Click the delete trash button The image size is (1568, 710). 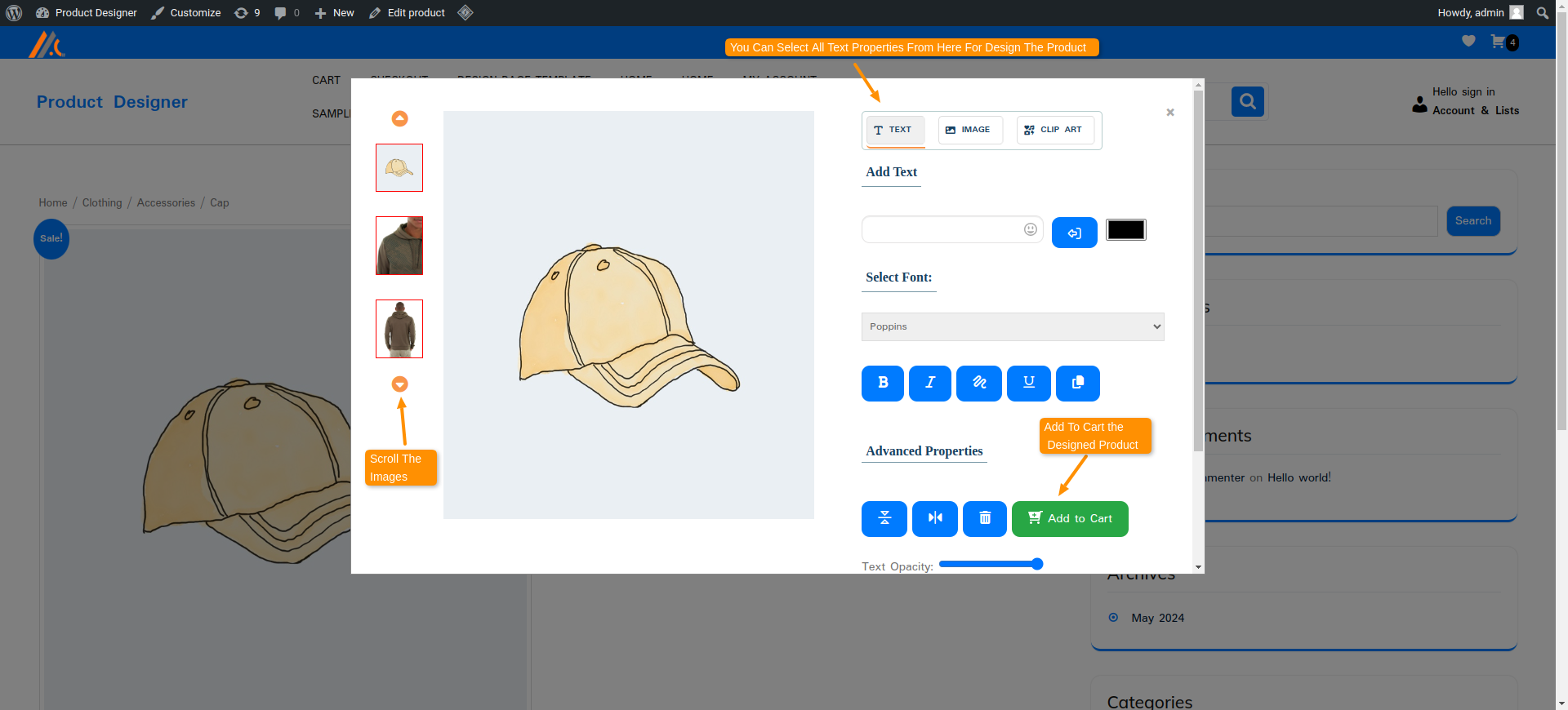(985, 519)
